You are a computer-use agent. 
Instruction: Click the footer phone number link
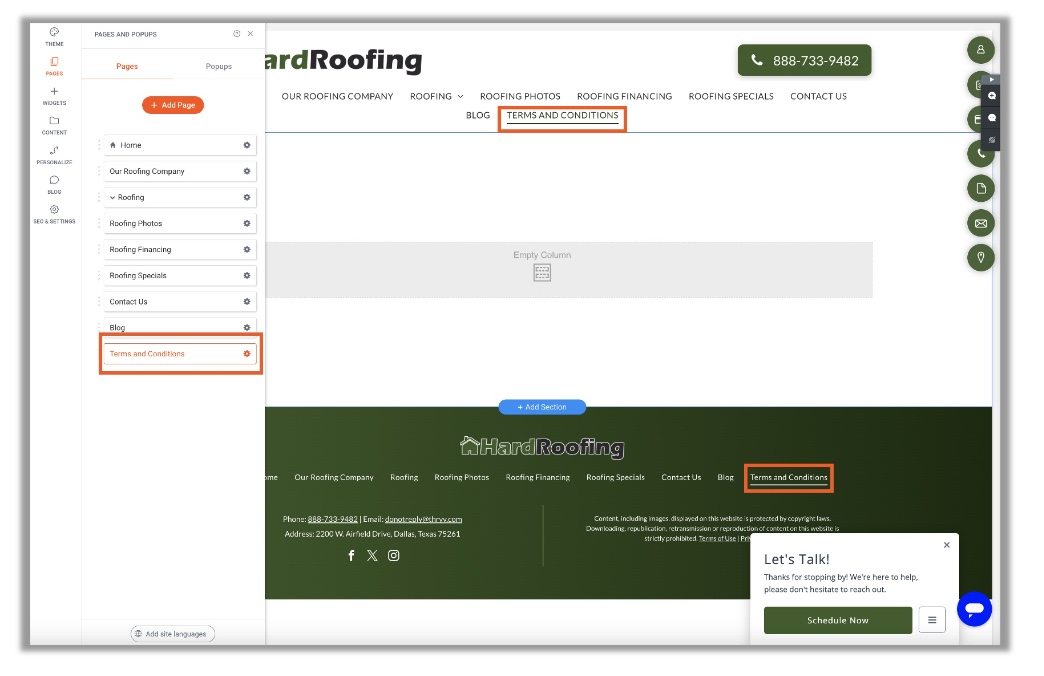tap(332, 519)
